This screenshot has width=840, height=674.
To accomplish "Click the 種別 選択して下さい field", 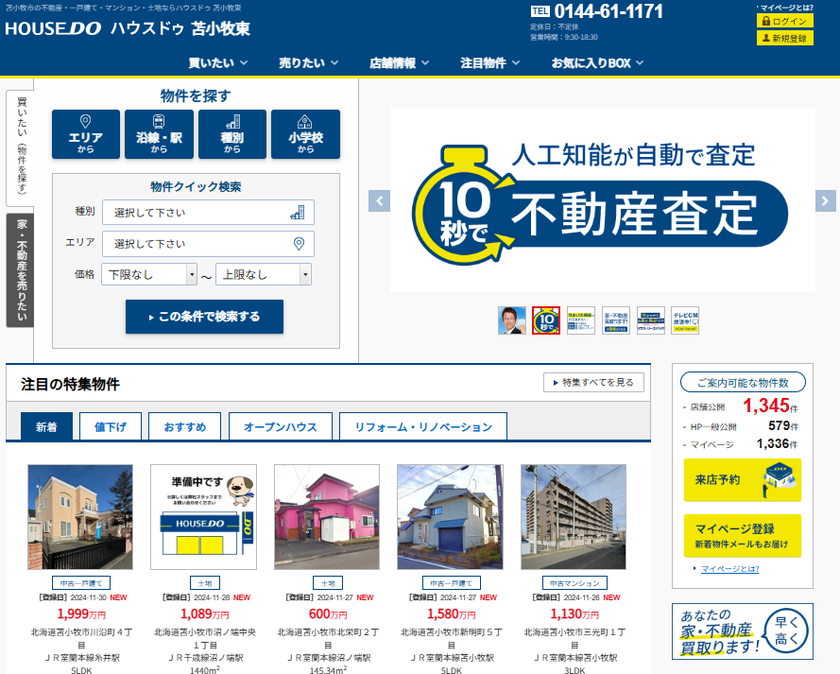I will [208, 212].
